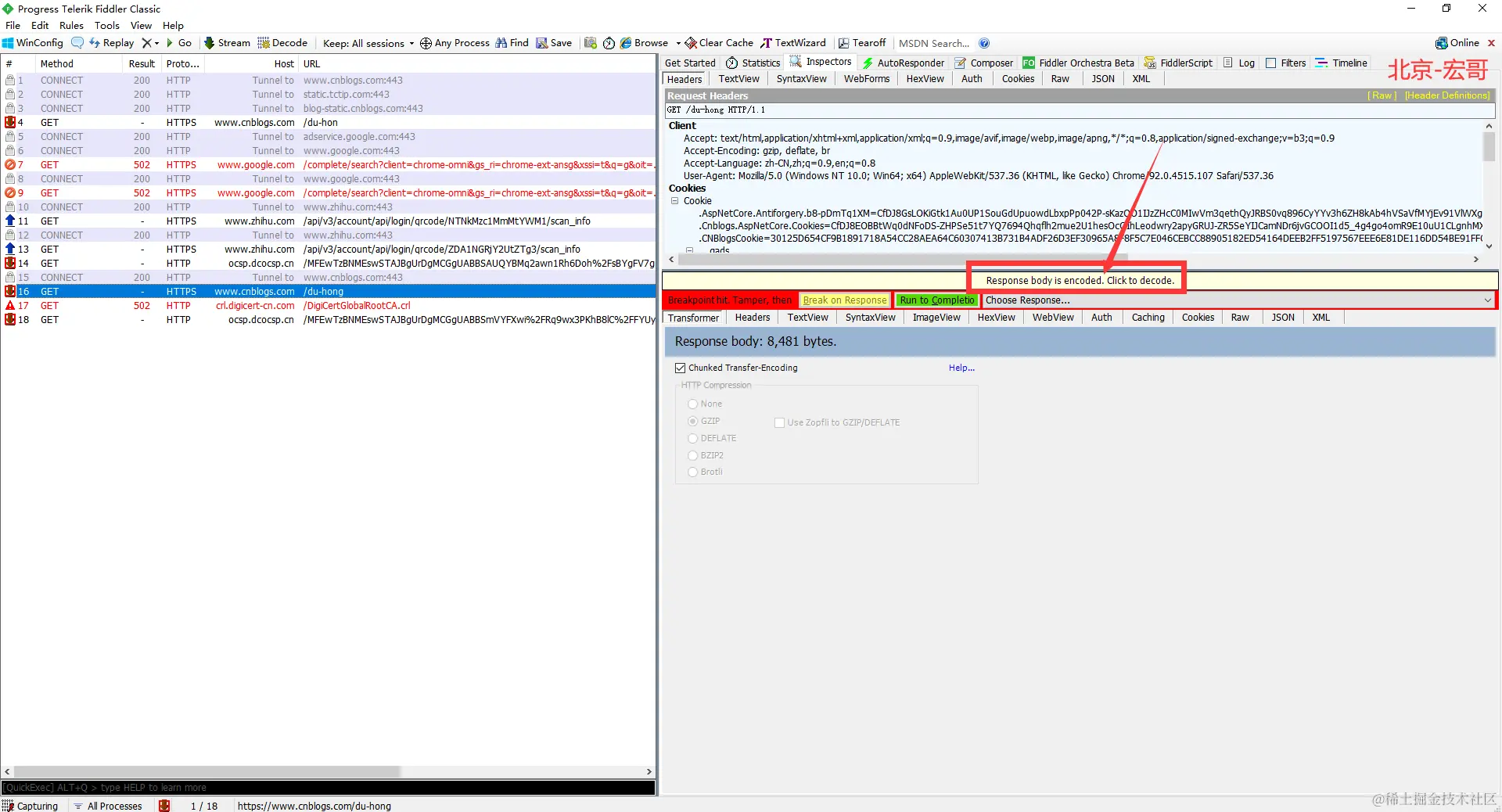
Task: Focus the QuickExec command input
Action: 328,788
